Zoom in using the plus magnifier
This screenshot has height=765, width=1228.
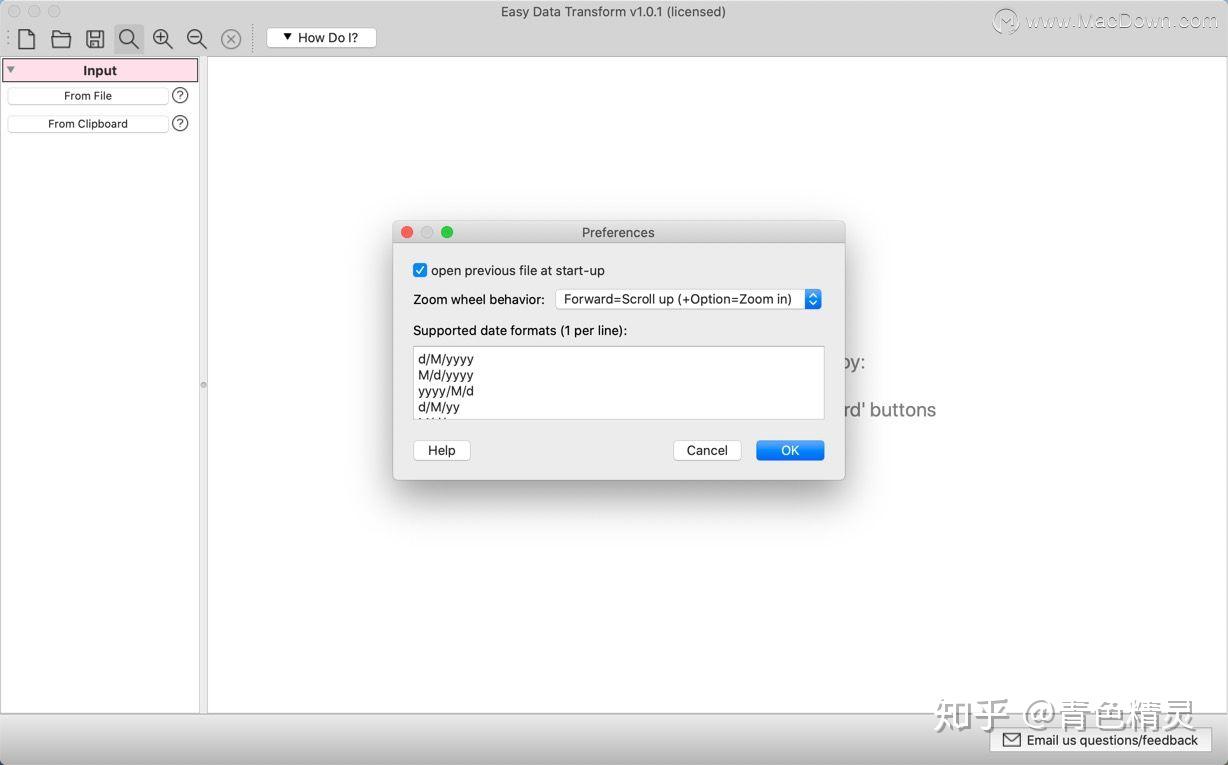pos(162,39)
